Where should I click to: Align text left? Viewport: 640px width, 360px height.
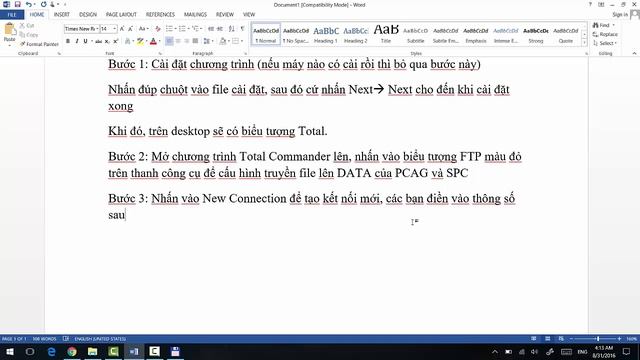[169, 41]
